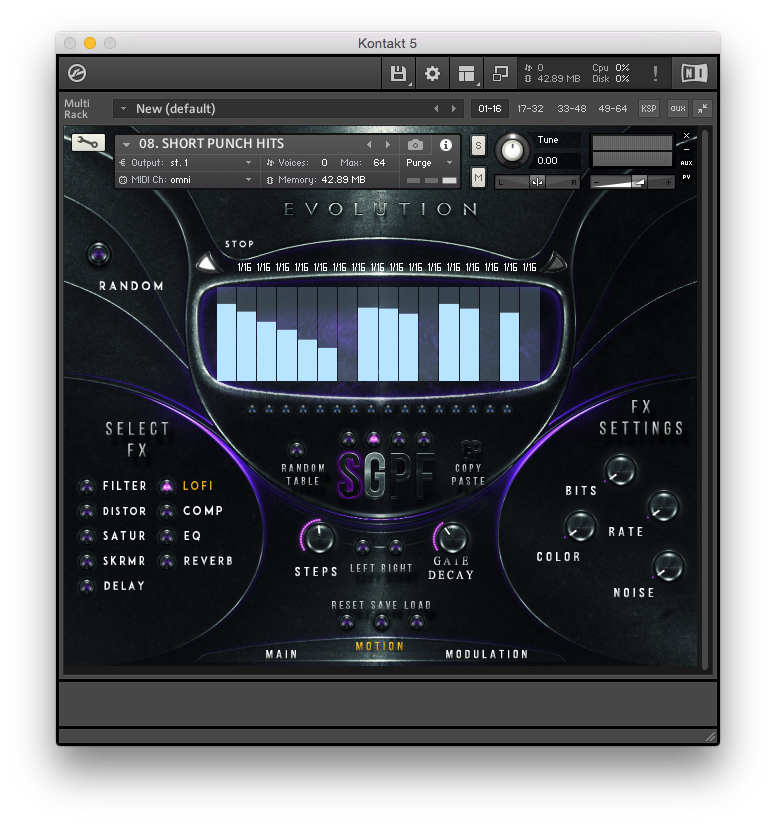Switch to the MAIN tab
This screenshot has width=776, height=826.
tap(281, 654)
